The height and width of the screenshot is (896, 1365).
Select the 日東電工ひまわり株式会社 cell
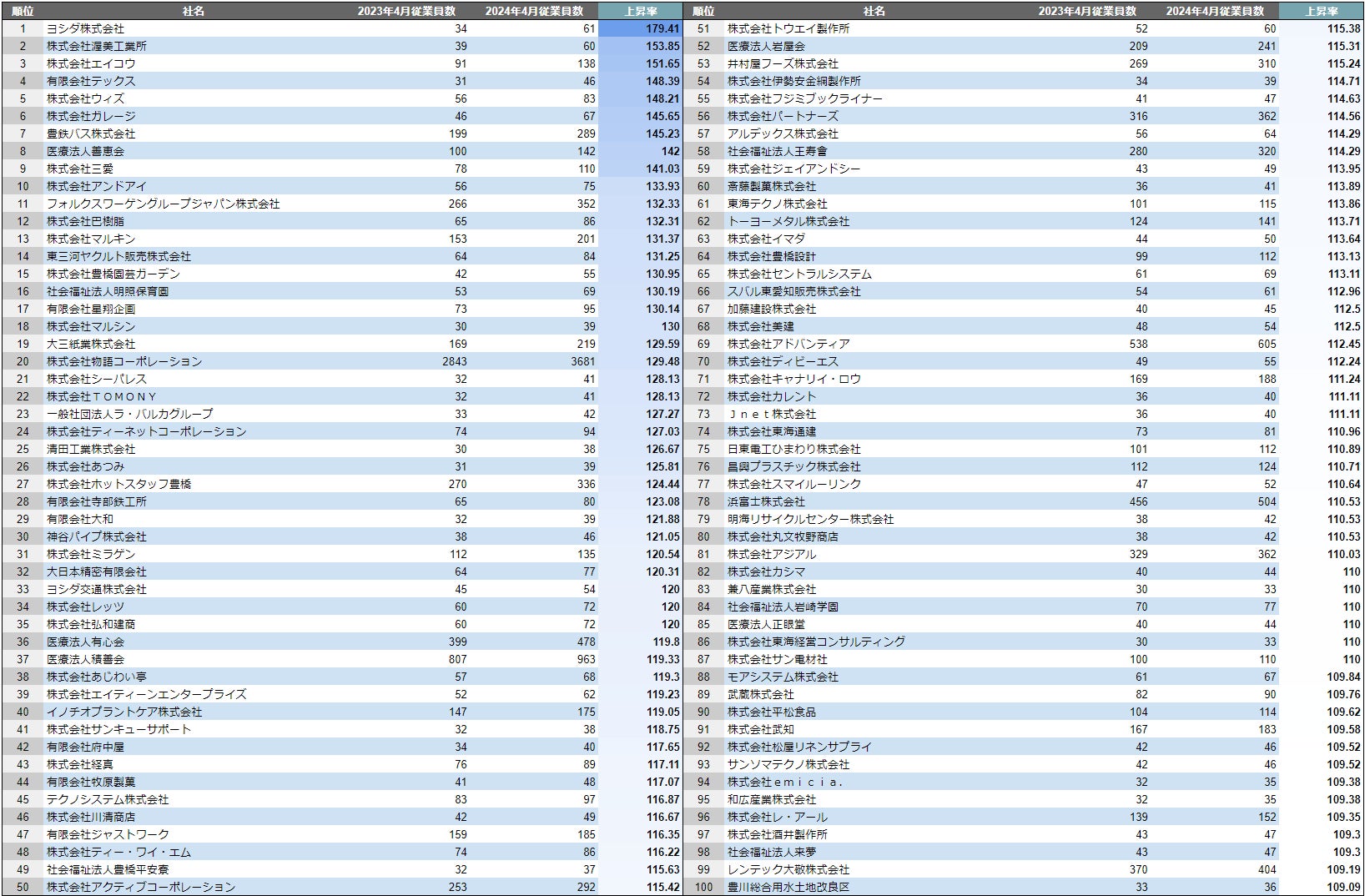(794, 449)
